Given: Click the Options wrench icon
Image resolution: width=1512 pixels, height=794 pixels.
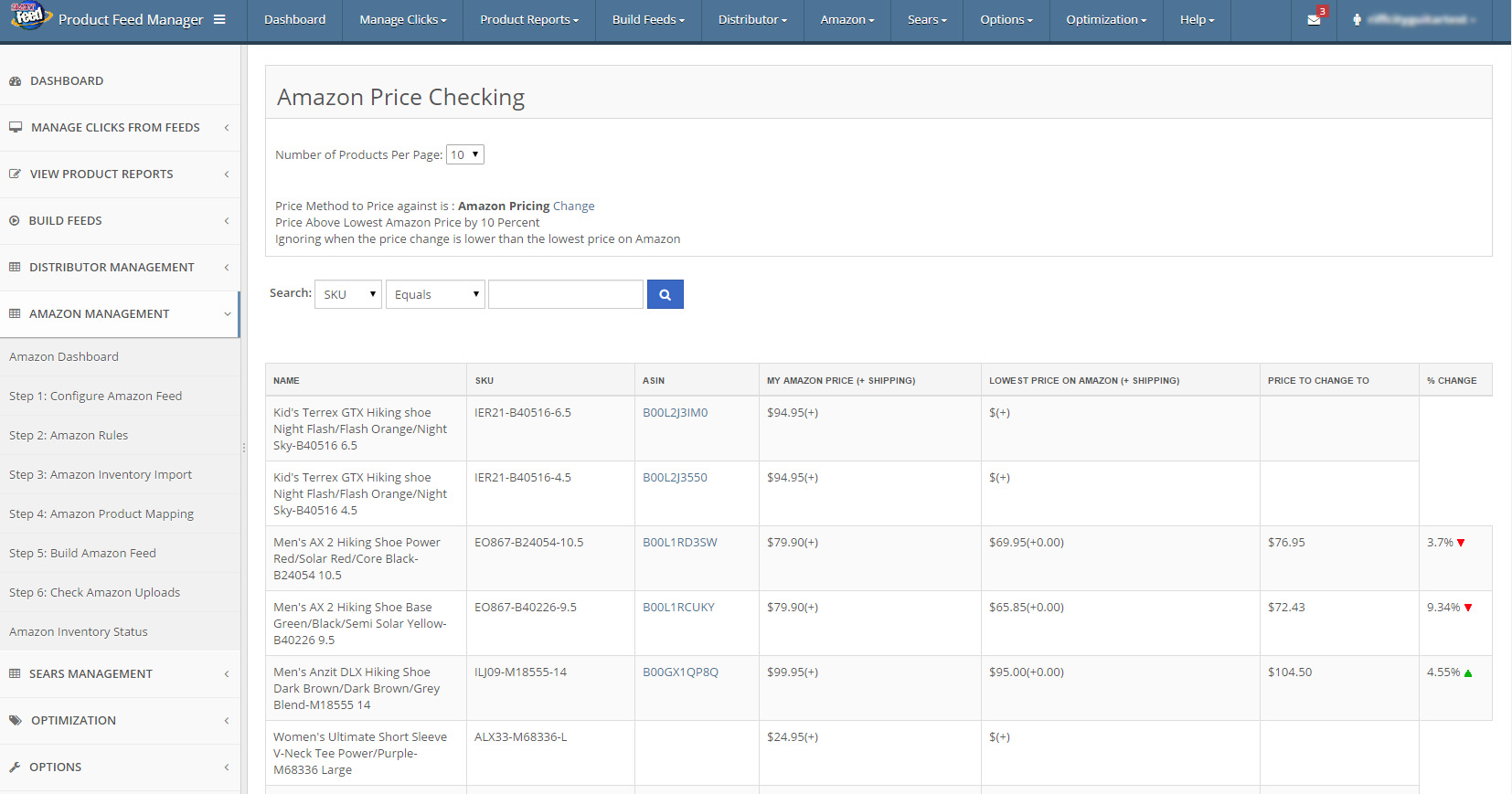Looking at the screenshot, I should tap(15, 768).
